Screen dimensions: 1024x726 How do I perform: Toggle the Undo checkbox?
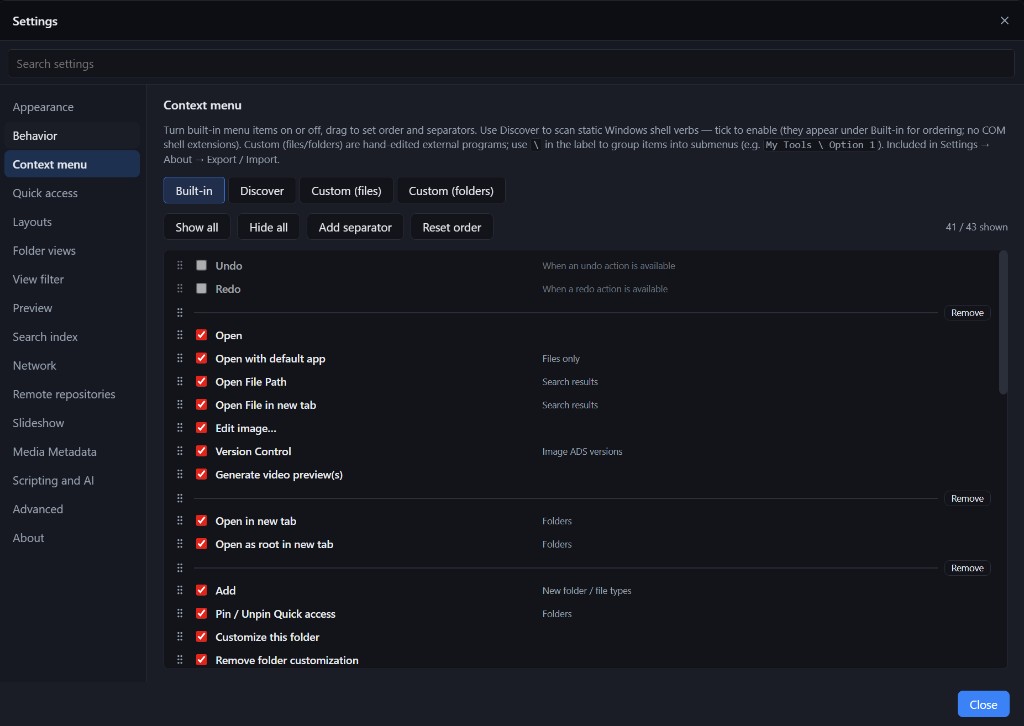(x=201, y=265)
